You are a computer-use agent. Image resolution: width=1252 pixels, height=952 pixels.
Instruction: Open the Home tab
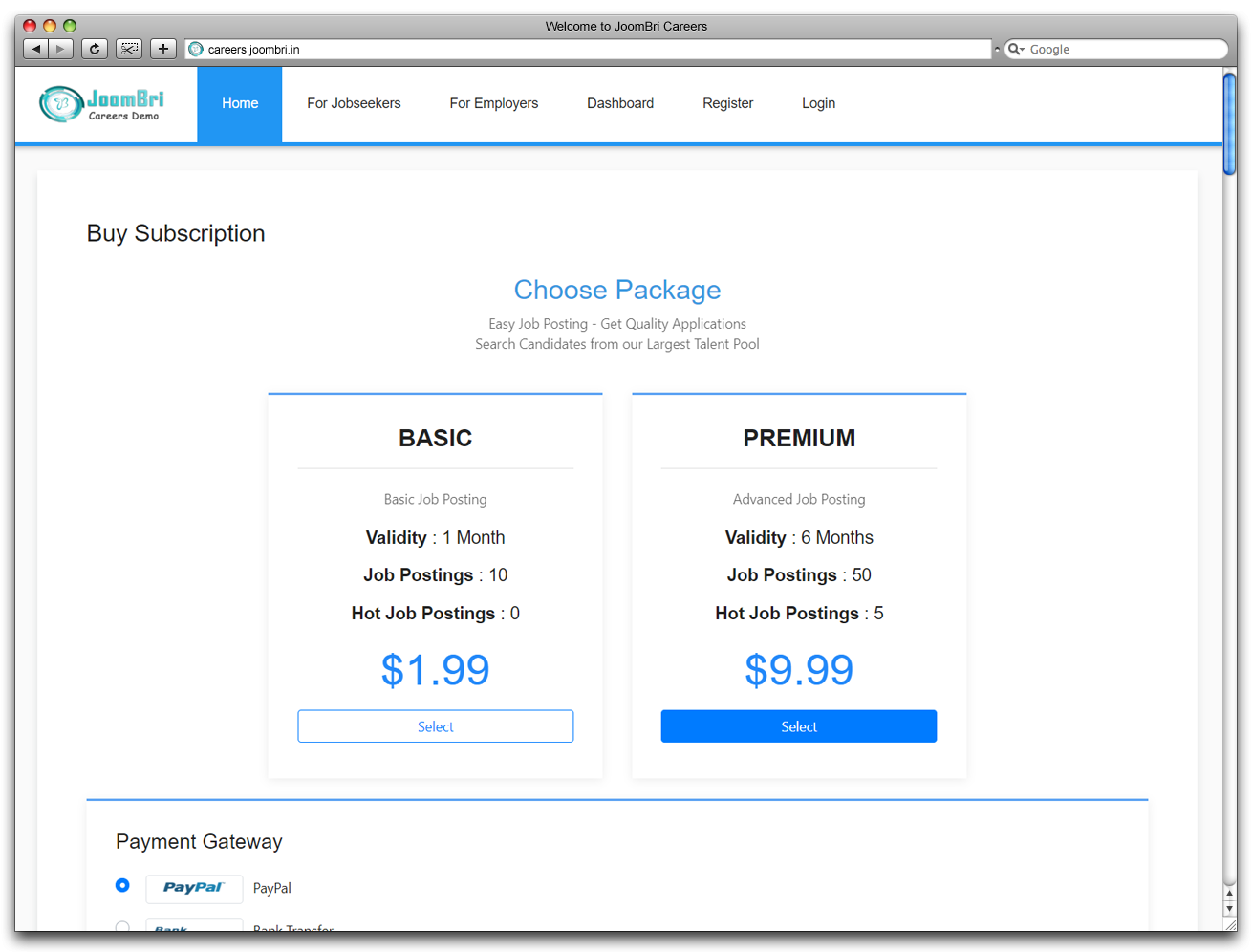(240, 104)
